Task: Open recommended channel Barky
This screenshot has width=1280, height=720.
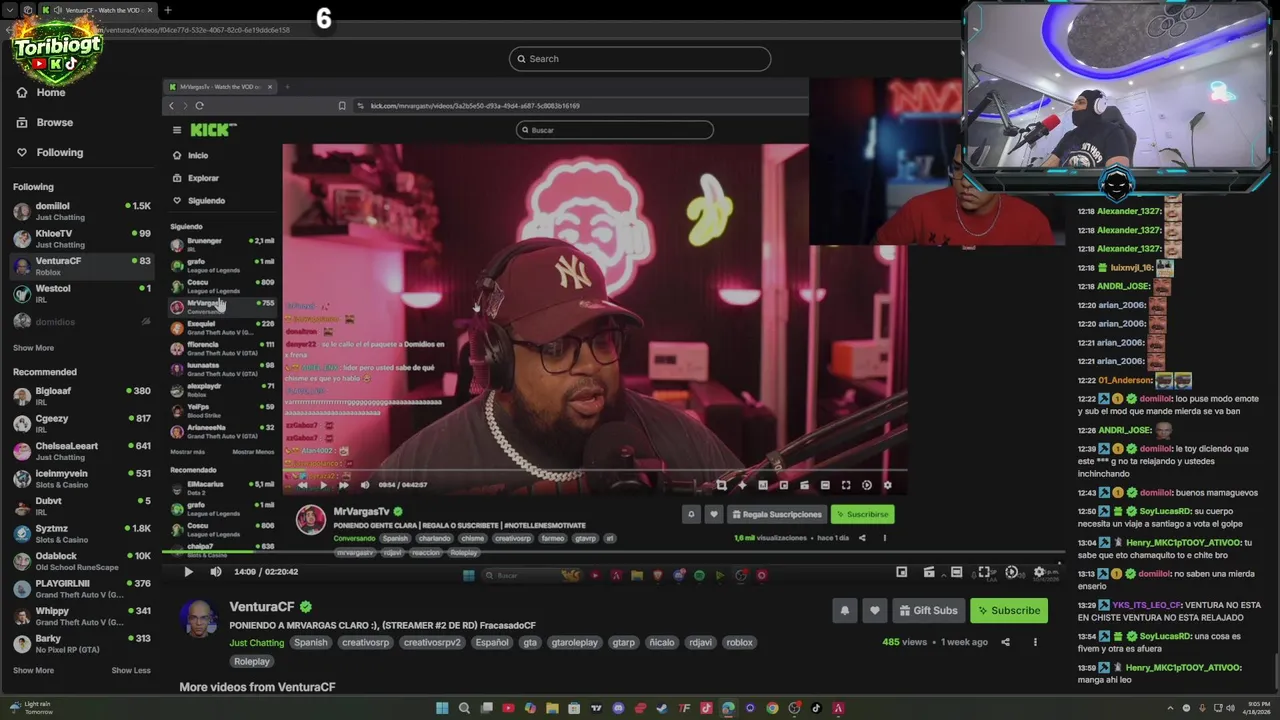Action: (81, 644)
